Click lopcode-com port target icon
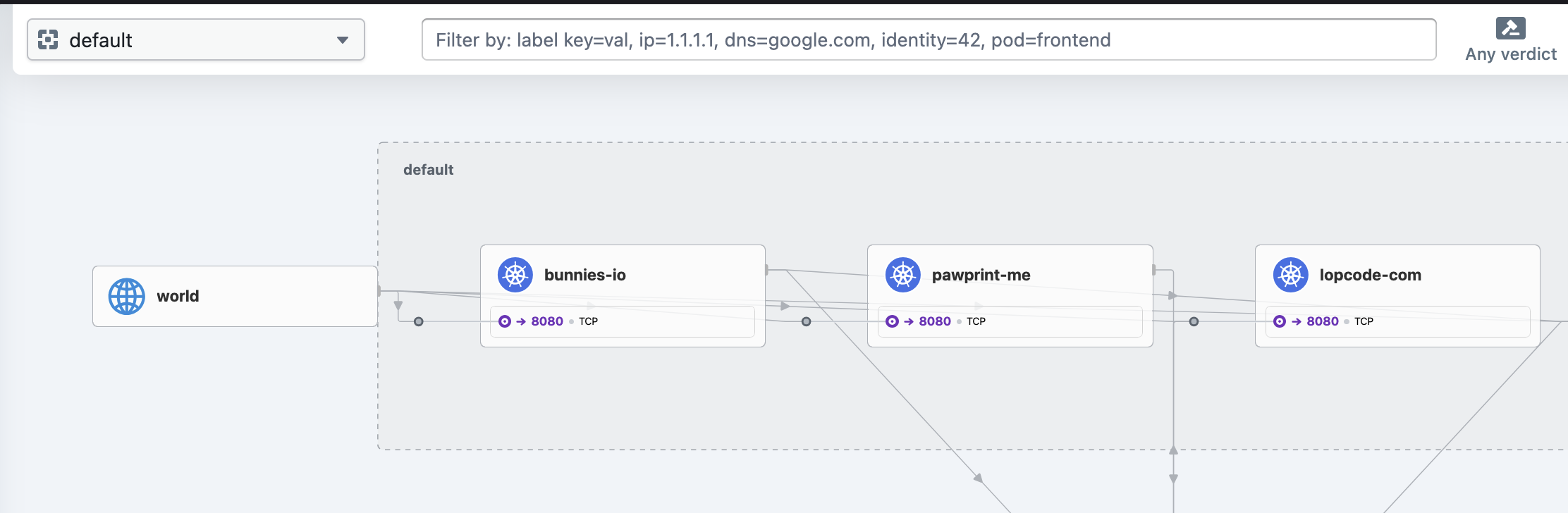Image resolution: width=1568 pixels, height=513 pixels. point(1280,321)
